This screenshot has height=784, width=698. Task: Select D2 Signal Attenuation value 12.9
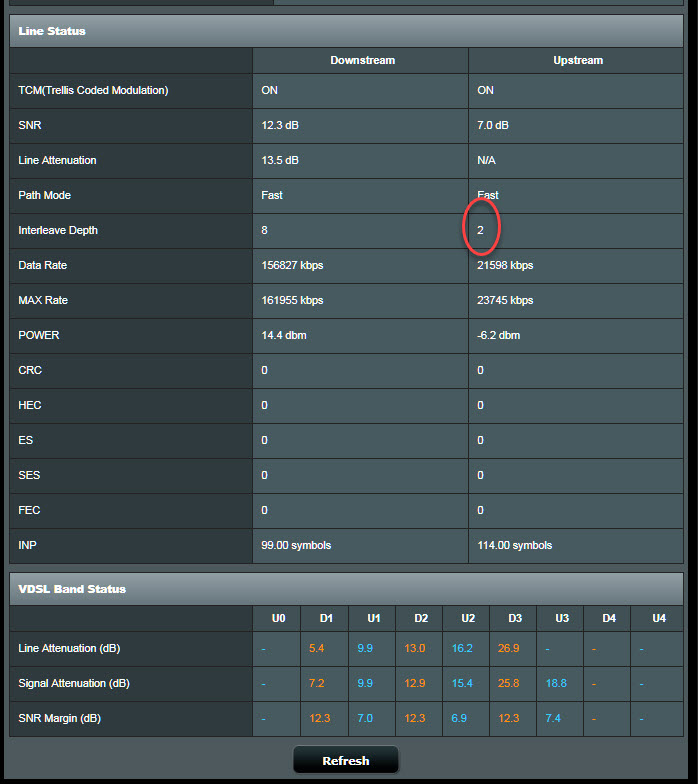[414, 684]
